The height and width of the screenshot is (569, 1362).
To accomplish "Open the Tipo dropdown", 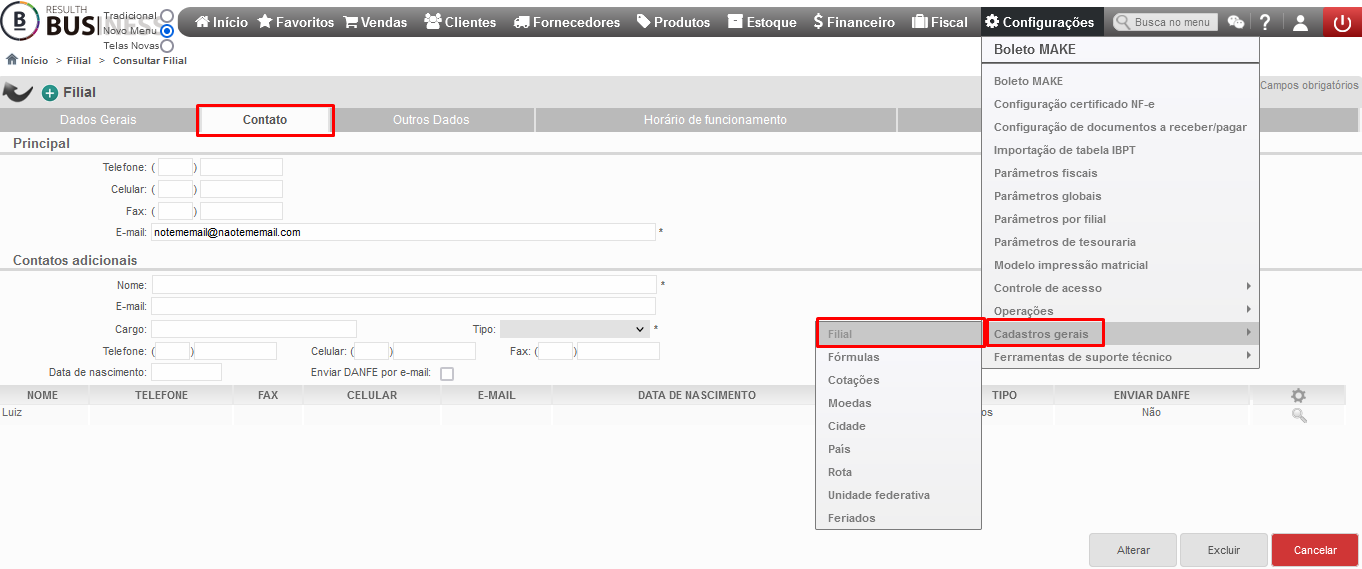I will tap(574, 328).
